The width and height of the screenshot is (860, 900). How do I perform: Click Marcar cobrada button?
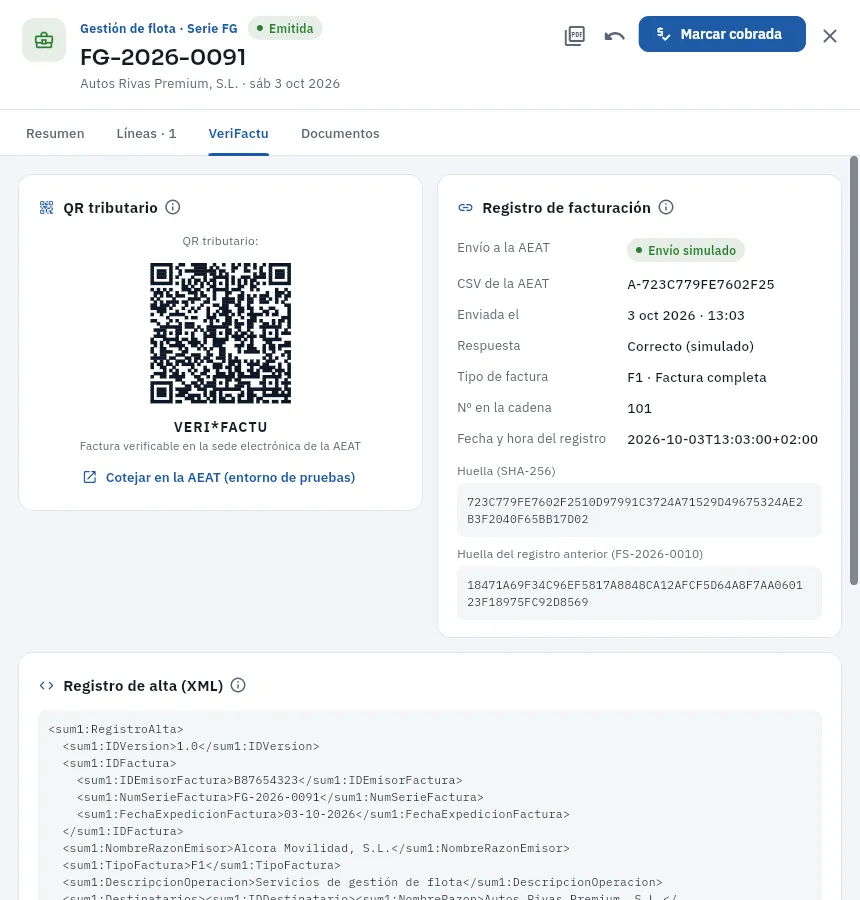tap(722, 34)
